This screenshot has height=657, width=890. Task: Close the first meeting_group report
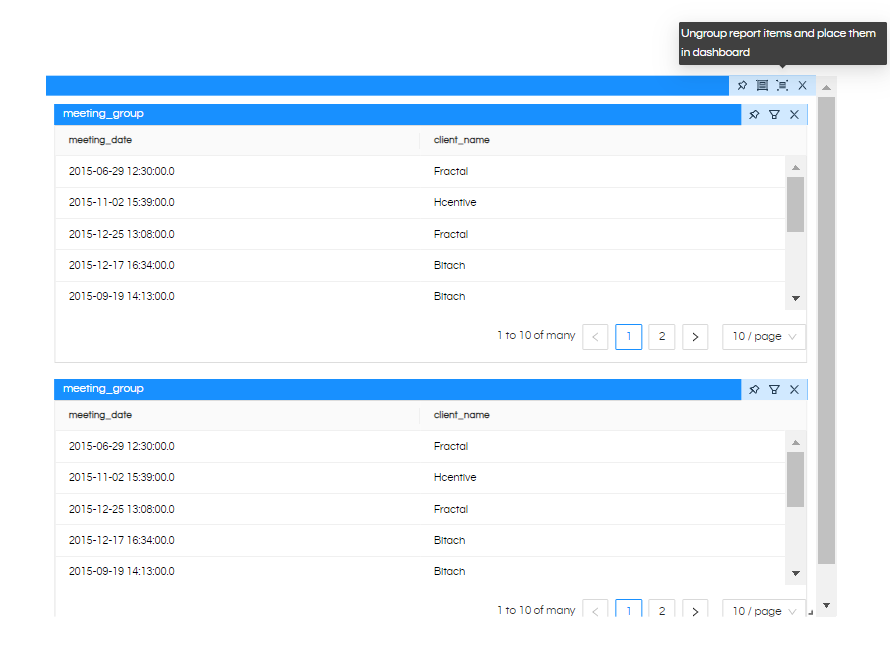(x=794, y=115)
